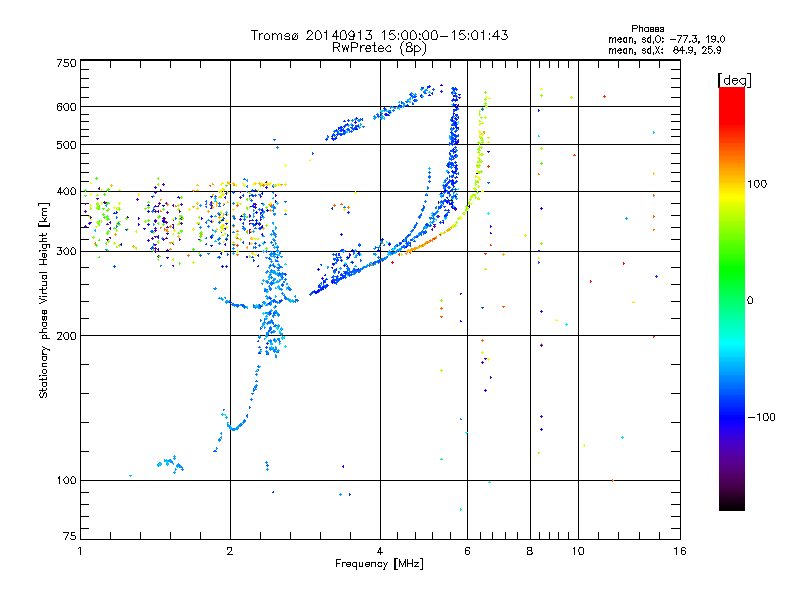Click the y-axis tick label '600'
The height and width of the screenshot is (600, 800).
66,107
